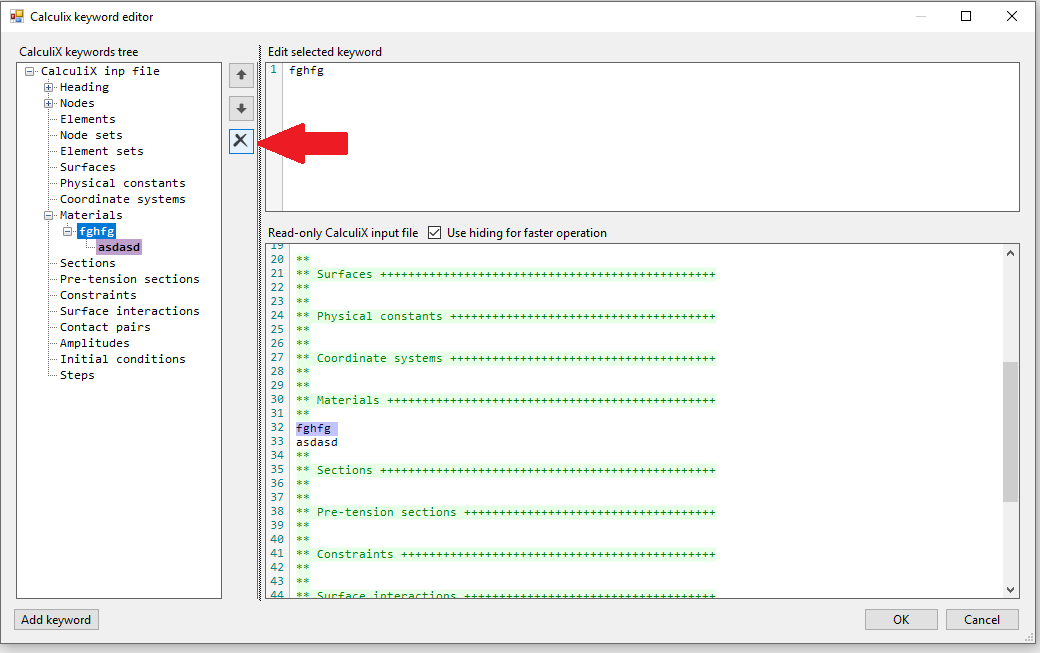Select Elements in the keywords tree
The image size is (1040, 653).
(x=88, y=119)
